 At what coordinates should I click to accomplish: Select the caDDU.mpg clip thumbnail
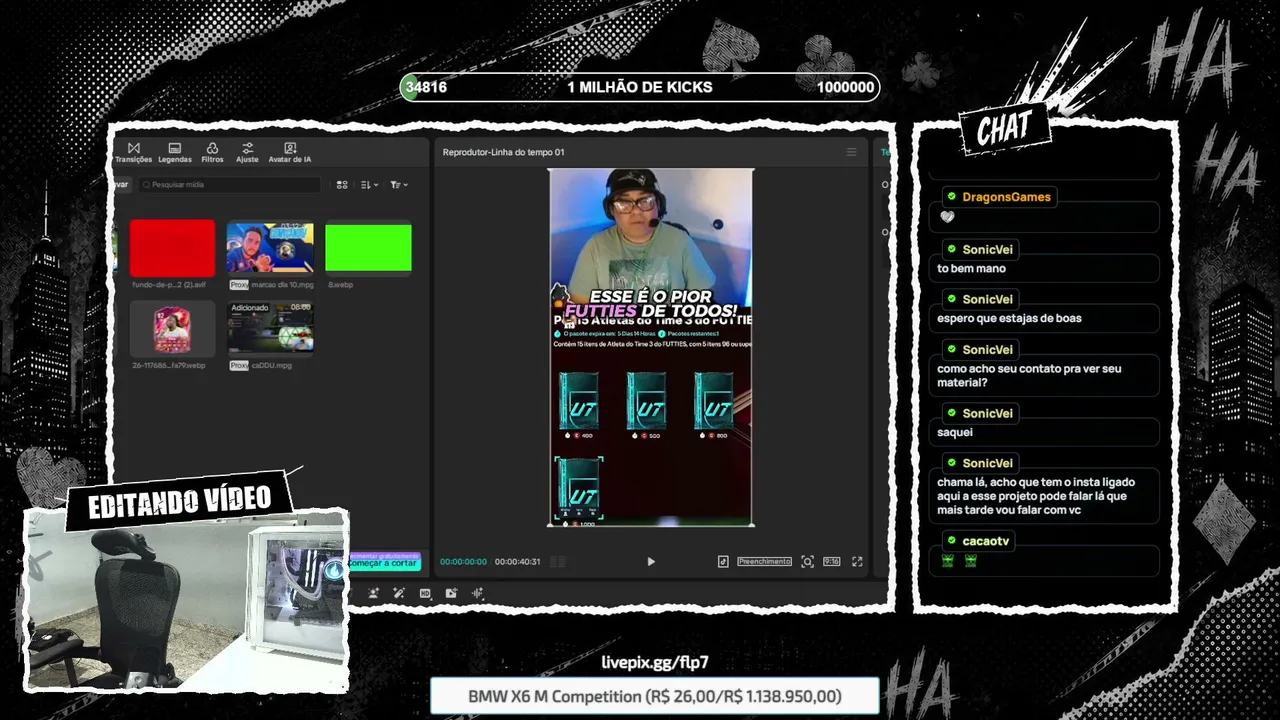point(270,328)
